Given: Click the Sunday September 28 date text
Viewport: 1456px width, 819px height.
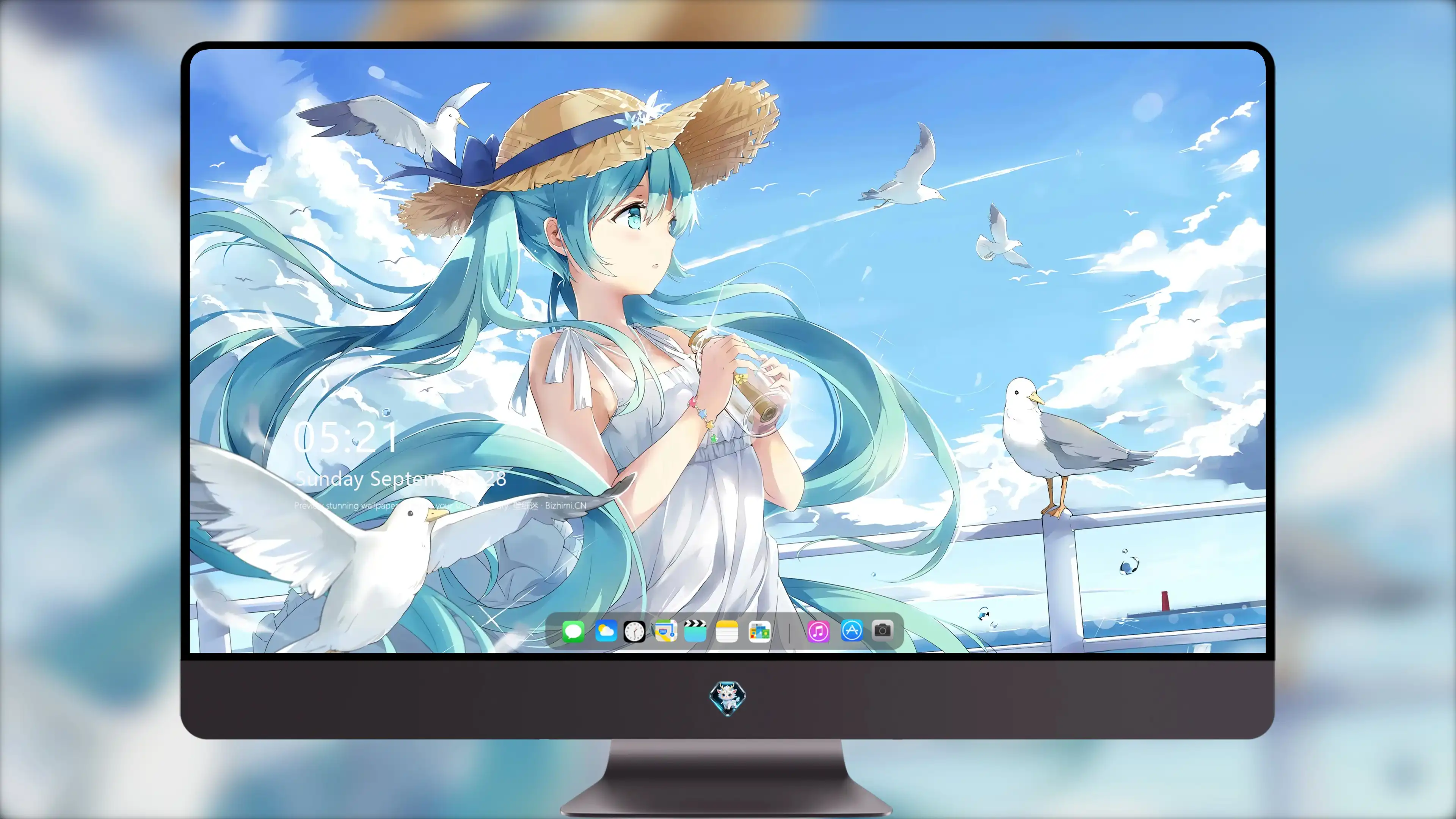Looking at the screenshot, I should (x=400, y=479).
